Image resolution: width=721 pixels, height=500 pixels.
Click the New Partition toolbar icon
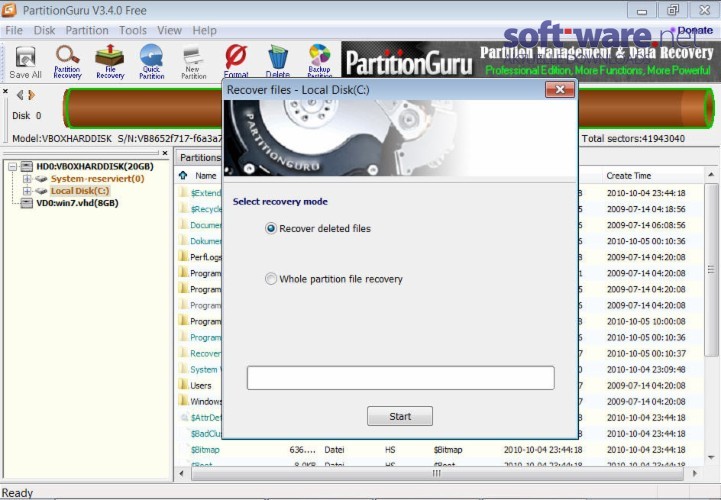coord(194,62)
